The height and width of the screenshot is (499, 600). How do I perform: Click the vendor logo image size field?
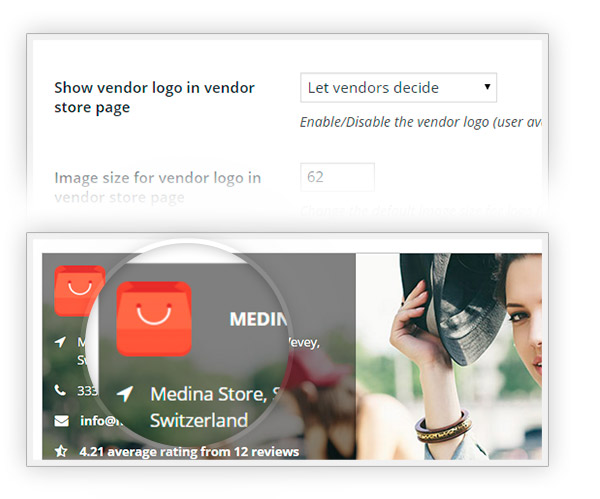coord(337,177)
